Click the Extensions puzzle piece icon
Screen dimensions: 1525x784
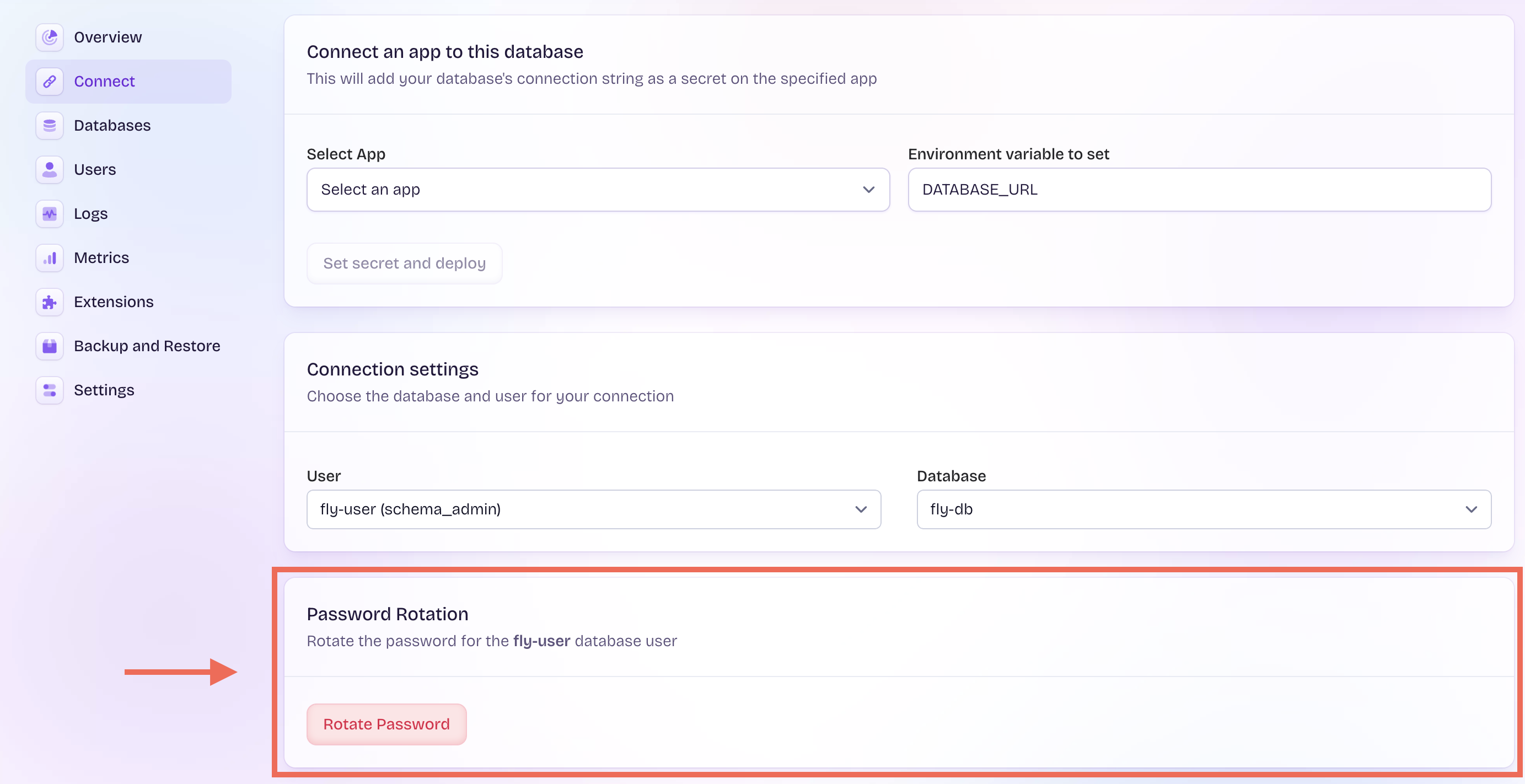pos(50,302)
